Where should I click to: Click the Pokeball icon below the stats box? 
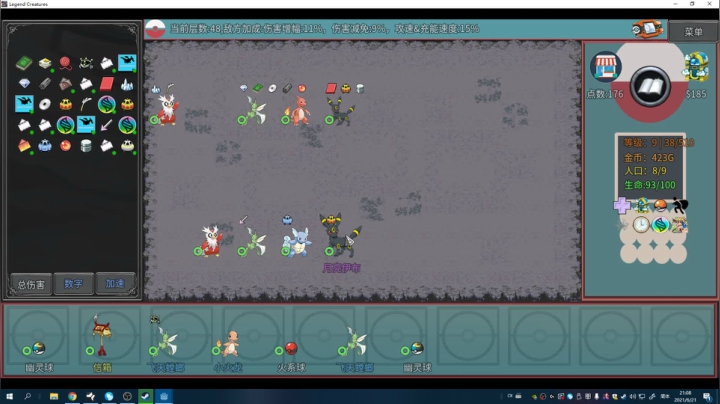pyautogui.click(x=660, y=205)
